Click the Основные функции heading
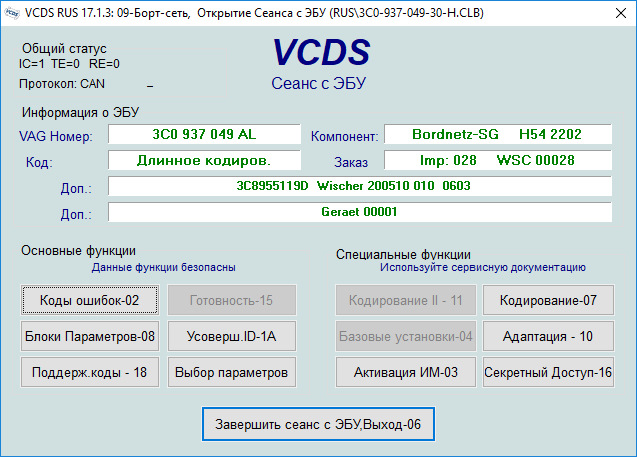Viewport: 637px width, 457px height. pyautogui.click(x=78, y=251)
